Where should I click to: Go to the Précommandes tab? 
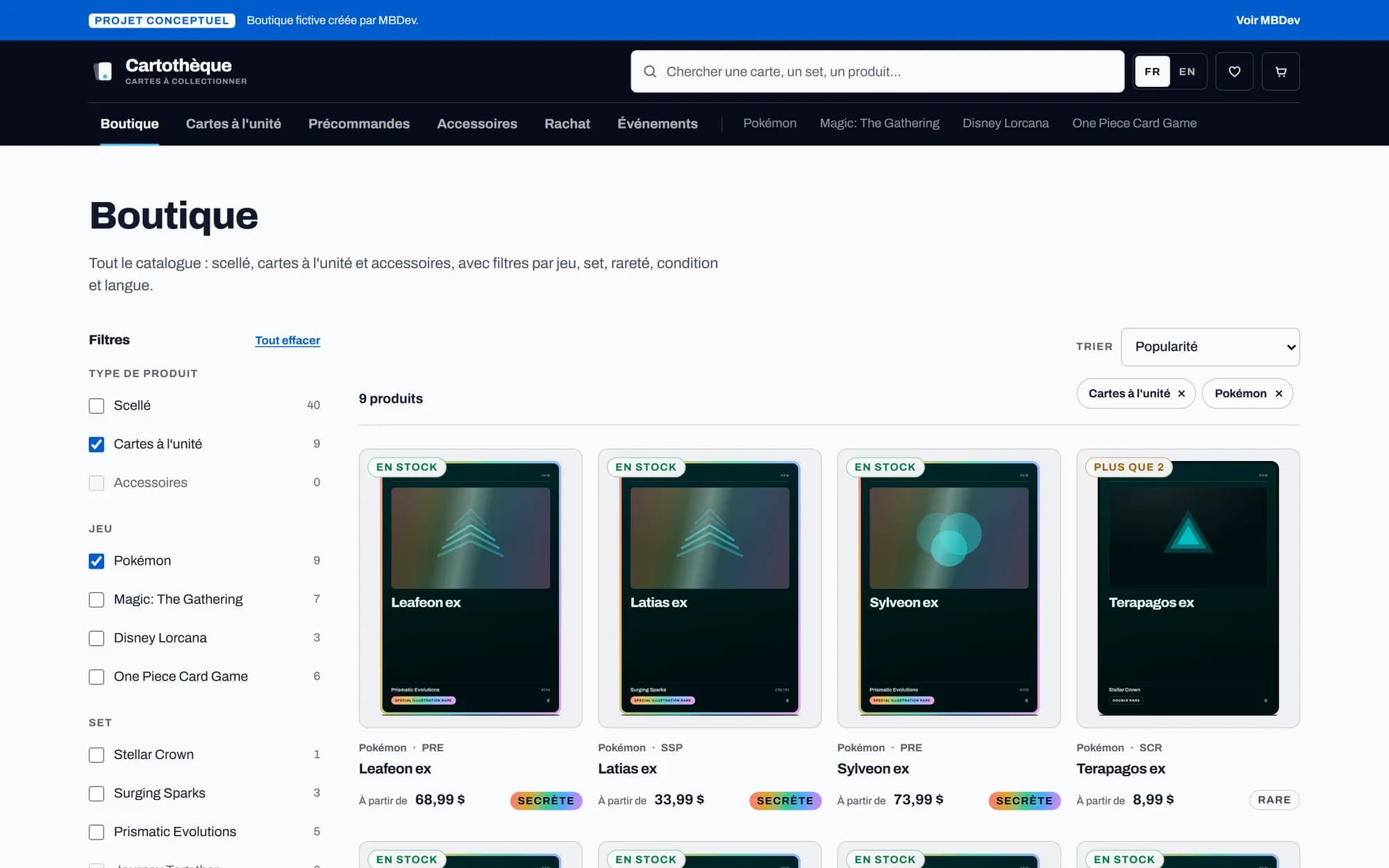pyautogui.click(x=359, y=124)
